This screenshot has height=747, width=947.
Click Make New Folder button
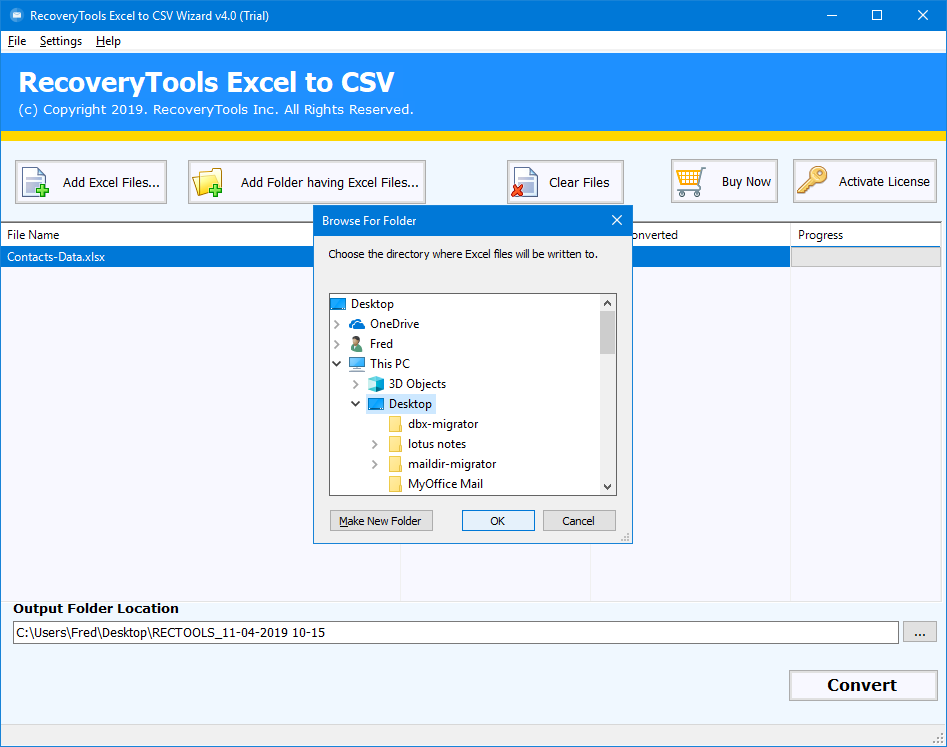tap(381, 521)
